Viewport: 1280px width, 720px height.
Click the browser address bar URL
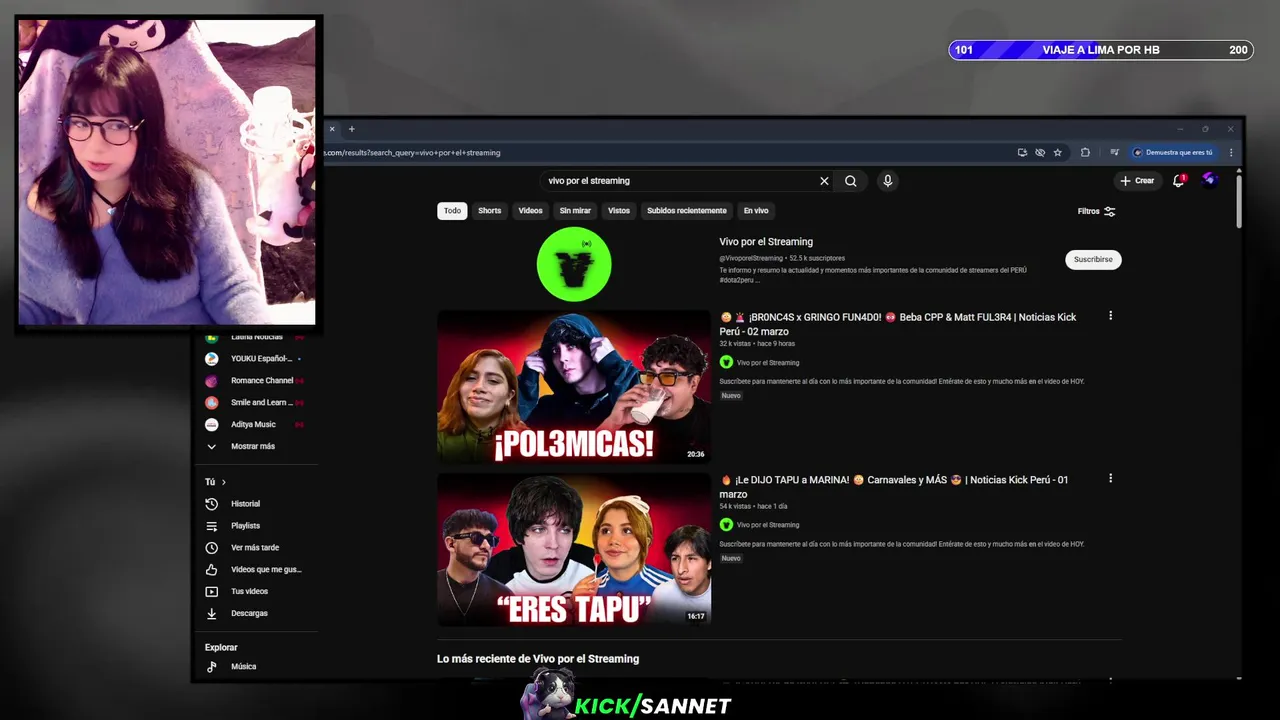(x=411, y=153)
